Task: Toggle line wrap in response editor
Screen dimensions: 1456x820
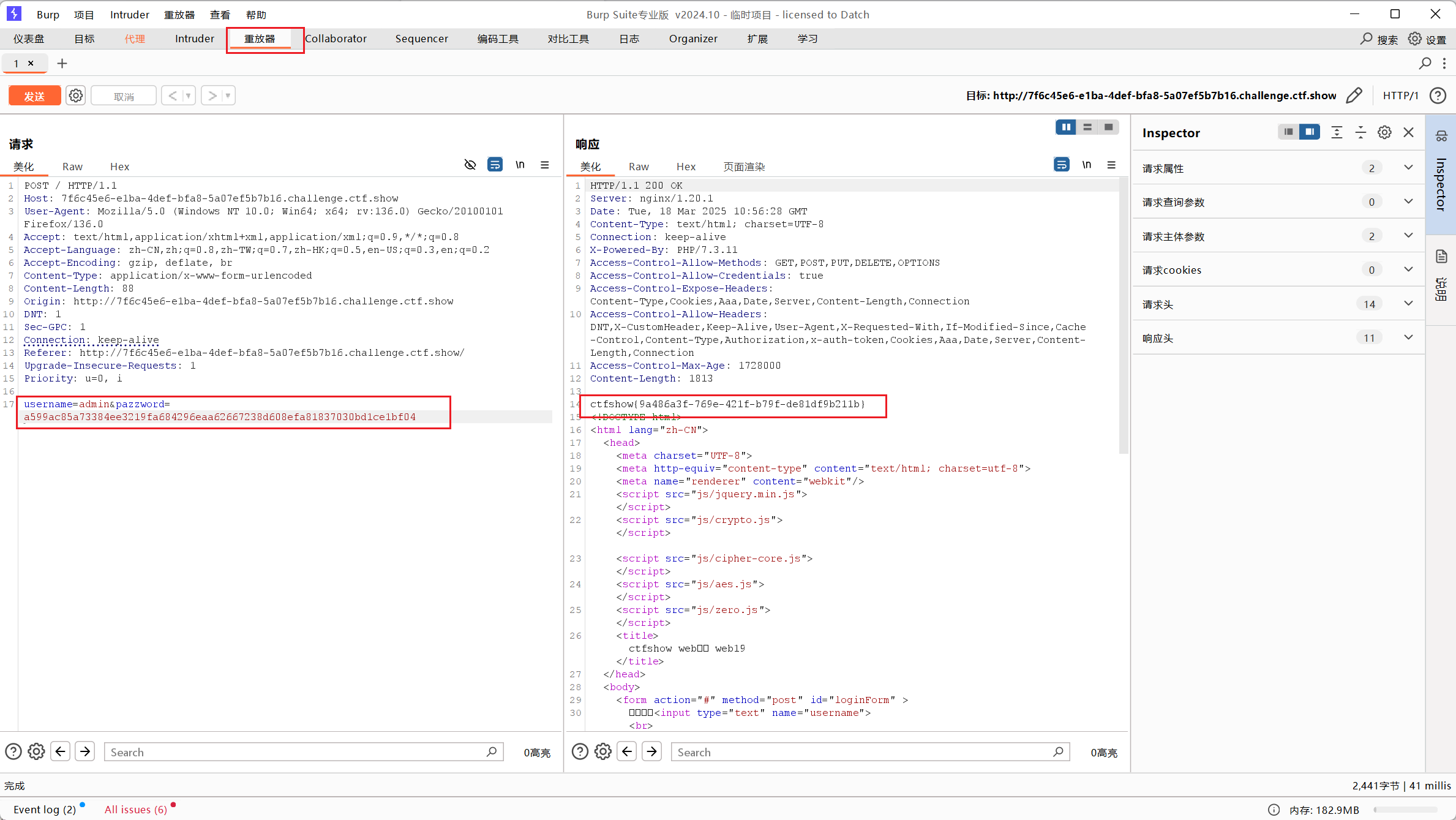Action: point(1062,165)
